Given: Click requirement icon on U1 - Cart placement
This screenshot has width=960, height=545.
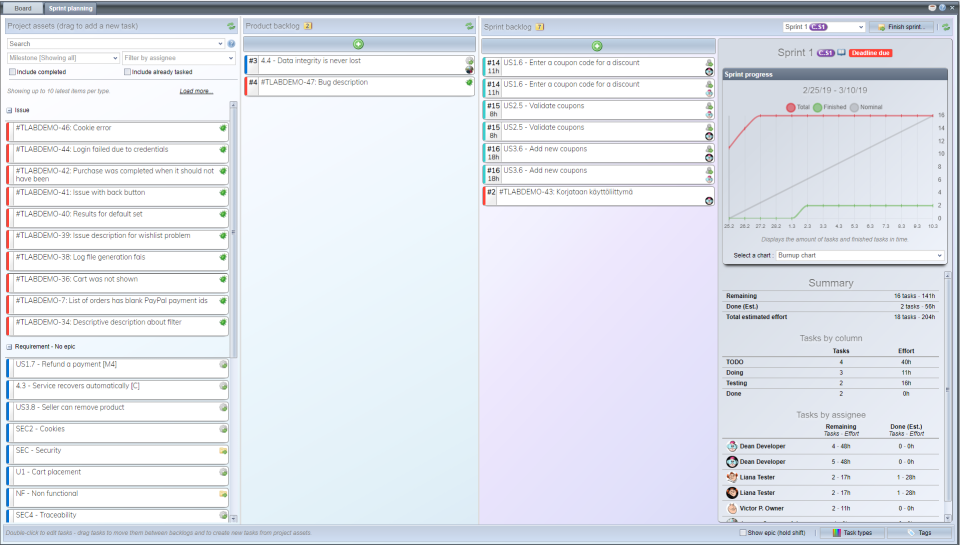Looking at the screenshot, I should pos(223,472).
